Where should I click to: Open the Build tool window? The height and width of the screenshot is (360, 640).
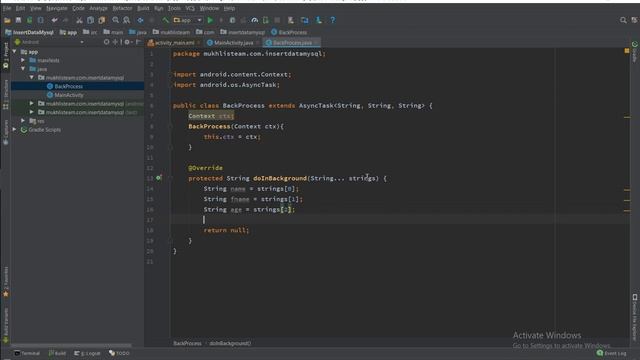pyautogui.click(x=57, y=353)
